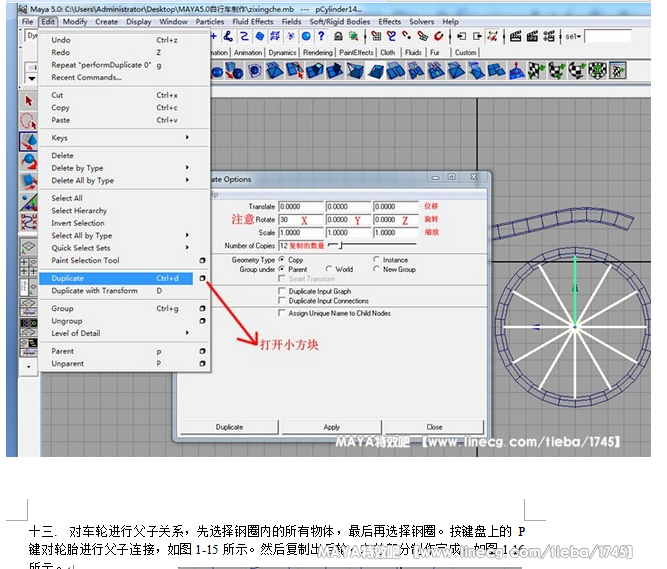The height and width of the screenshot is (569, 667).
Task: Select New Group radio button
Action: pos(376,269)
